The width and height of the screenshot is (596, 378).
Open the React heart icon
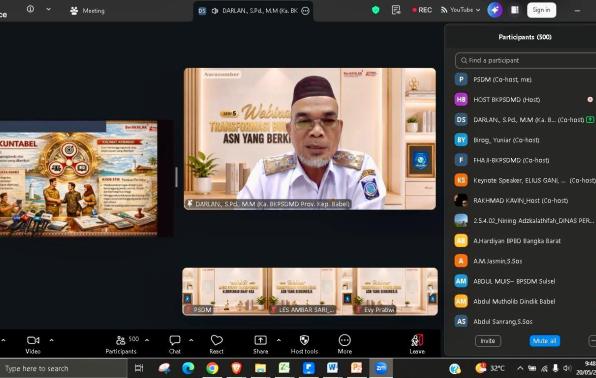coord(217,340)
